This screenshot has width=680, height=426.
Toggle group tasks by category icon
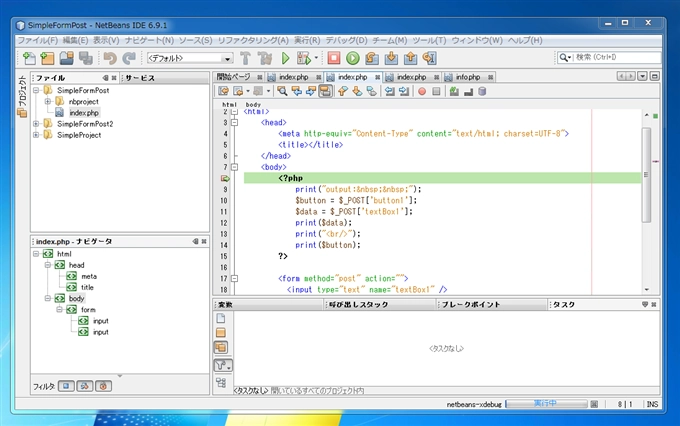(221, 383)
